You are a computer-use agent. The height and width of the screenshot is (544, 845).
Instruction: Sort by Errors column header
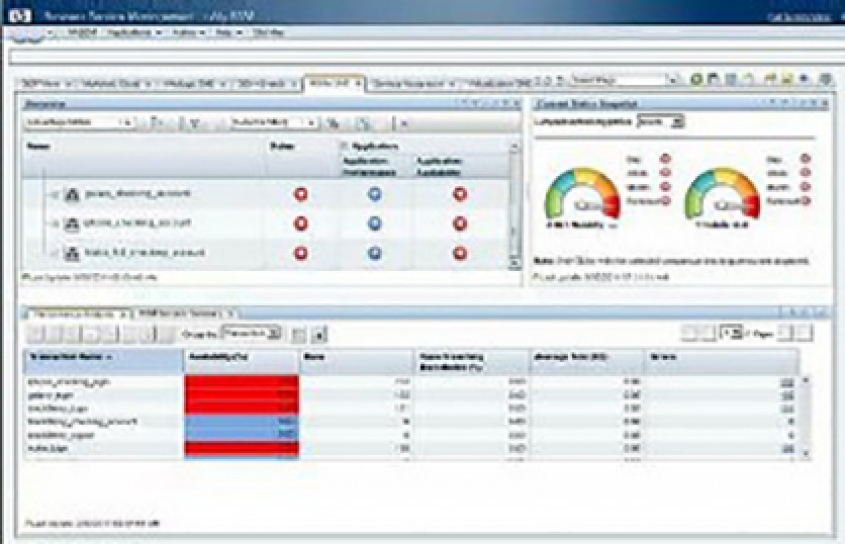coord(722,362)
